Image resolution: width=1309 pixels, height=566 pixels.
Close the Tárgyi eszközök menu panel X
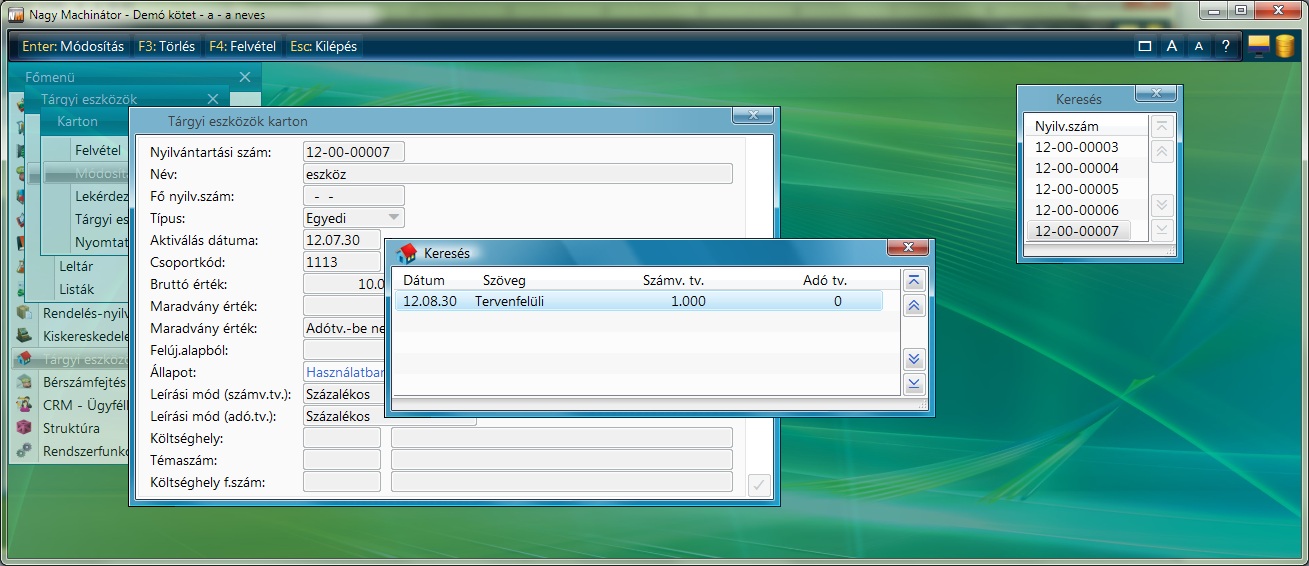(212, 99)
